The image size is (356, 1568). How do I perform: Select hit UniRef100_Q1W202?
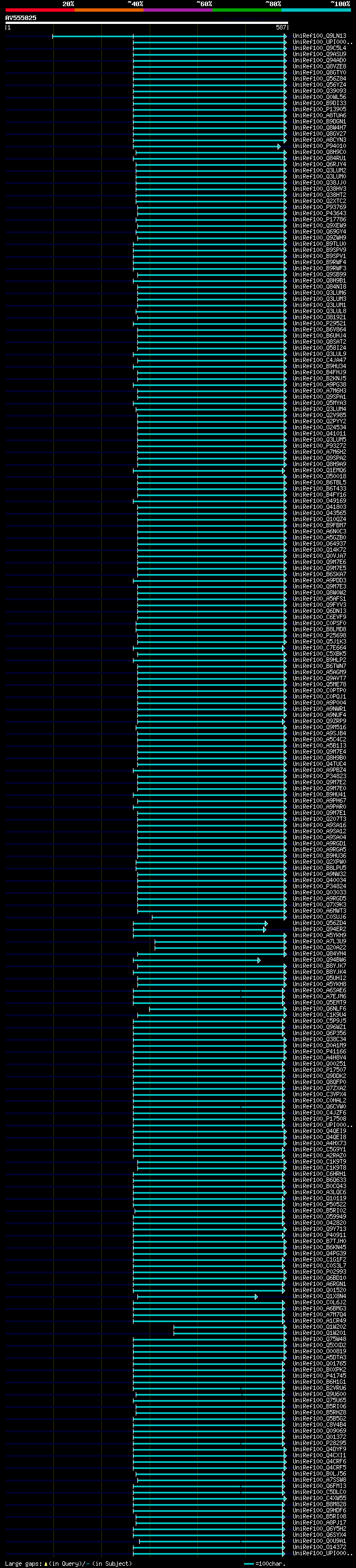point(319,1327)
